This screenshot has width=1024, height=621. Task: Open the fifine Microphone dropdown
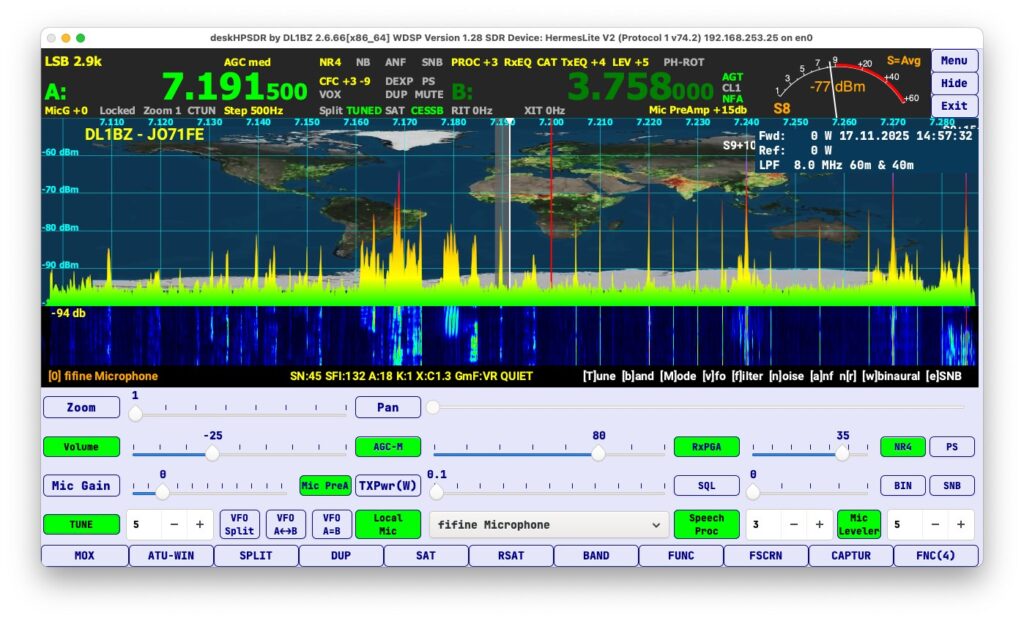[549, 524]
